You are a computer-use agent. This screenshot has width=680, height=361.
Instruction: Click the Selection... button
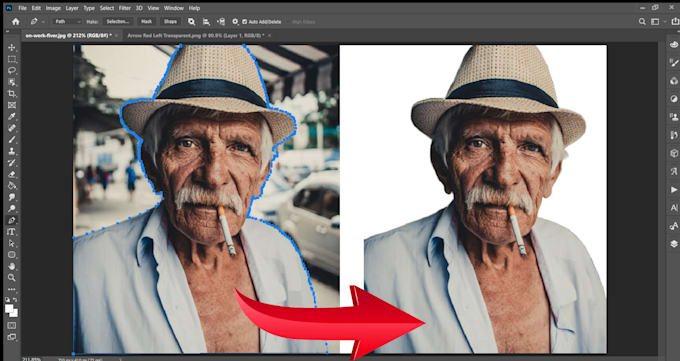click(x=118, y=21)
